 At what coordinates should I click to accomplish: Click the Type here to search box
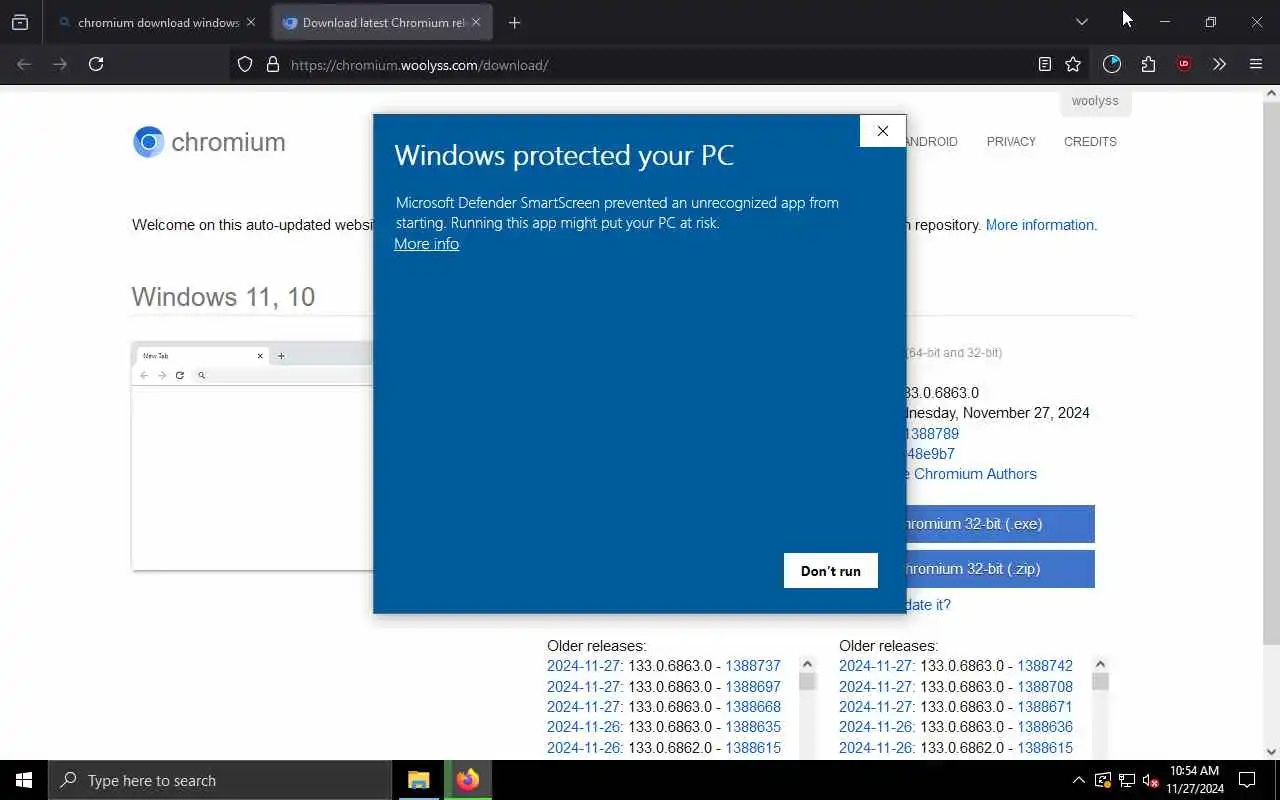220,780
